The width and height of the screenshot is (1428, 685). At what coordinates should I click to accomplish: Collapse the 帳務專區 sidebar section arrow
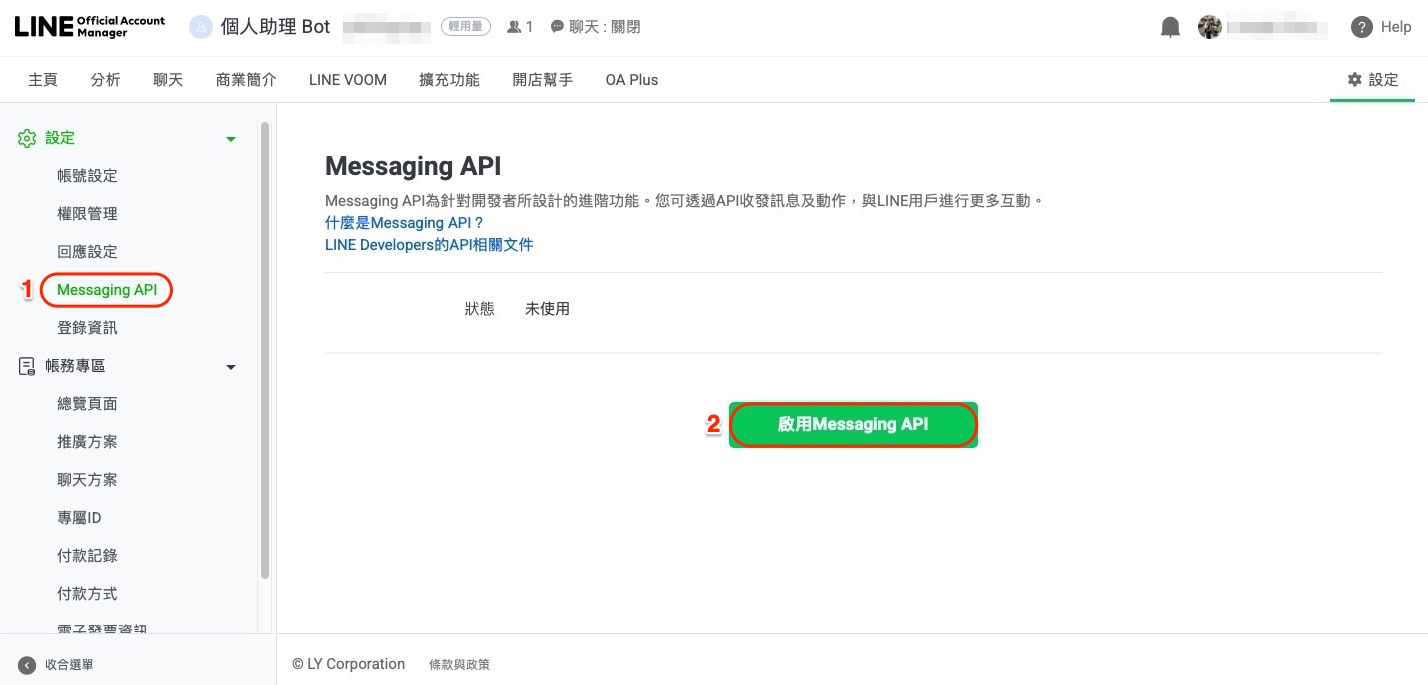click(x=231, y=367)
